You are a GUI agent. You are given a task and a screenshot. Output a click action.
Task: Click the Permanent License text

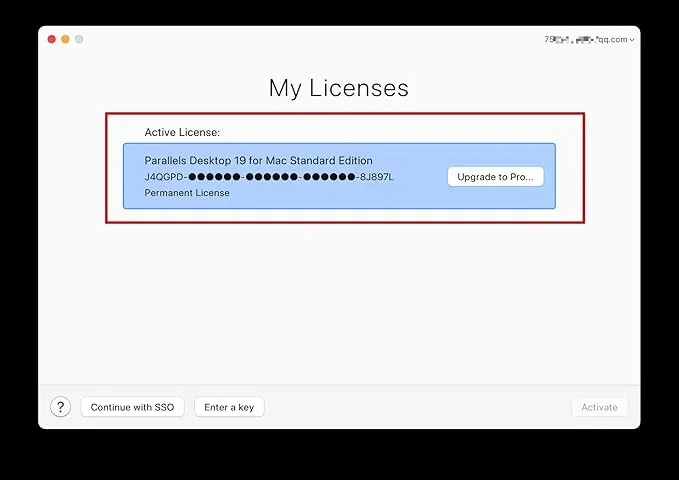click(187, 193)
